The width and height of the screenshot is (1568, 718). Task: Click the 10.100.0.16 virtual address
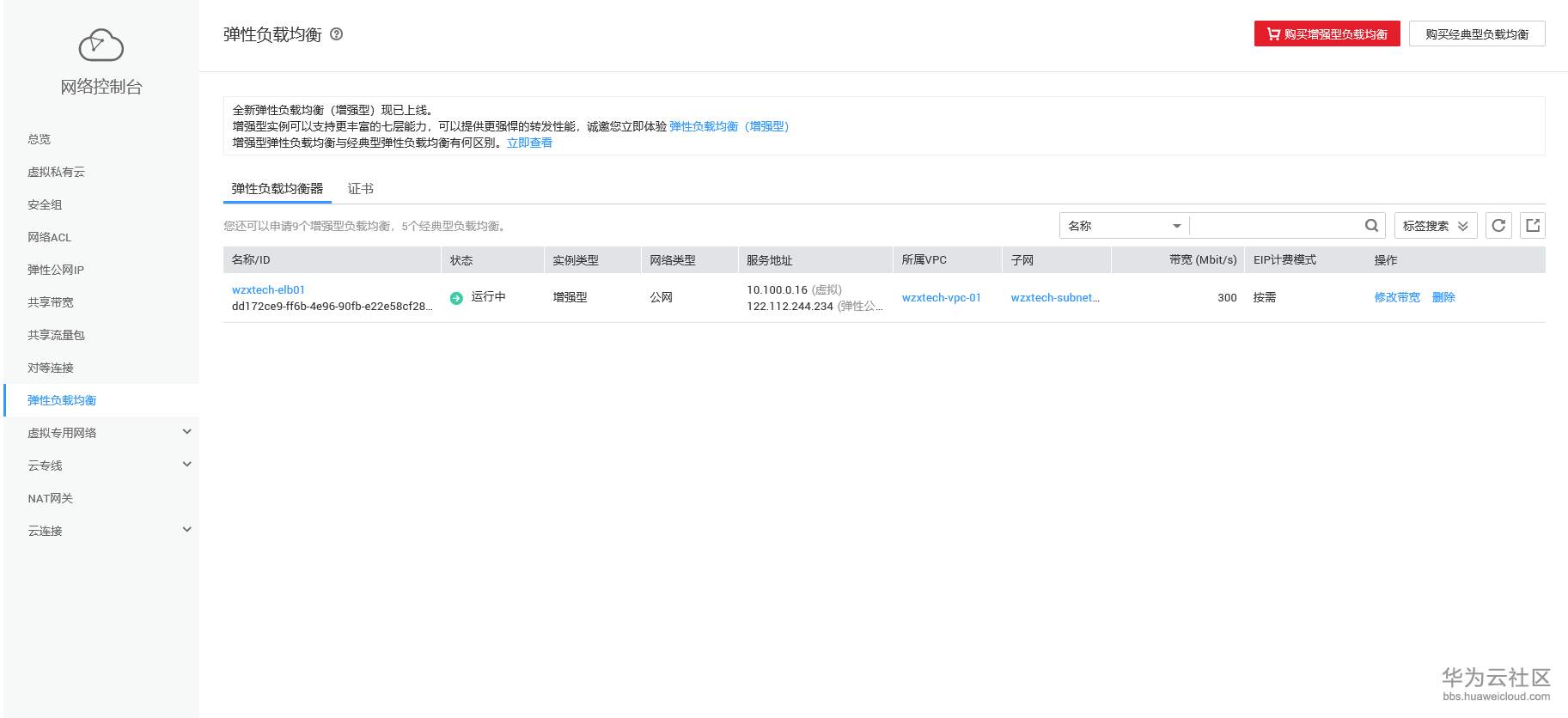(x=777, y=289)
